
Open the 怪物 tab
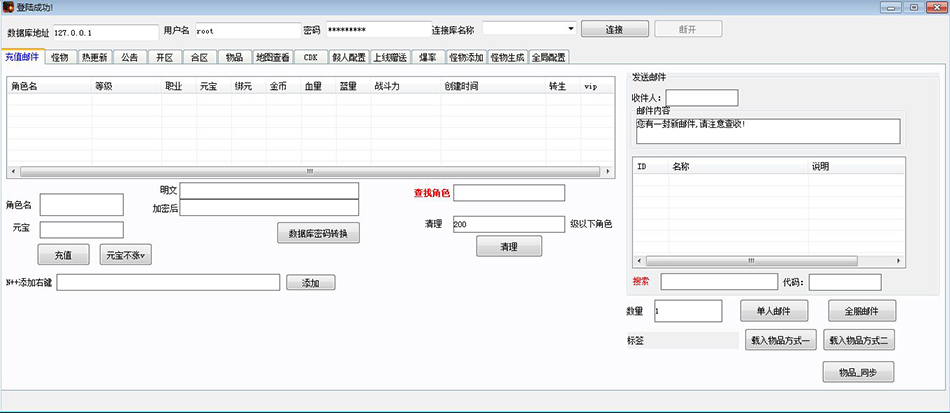coord(60,58)
